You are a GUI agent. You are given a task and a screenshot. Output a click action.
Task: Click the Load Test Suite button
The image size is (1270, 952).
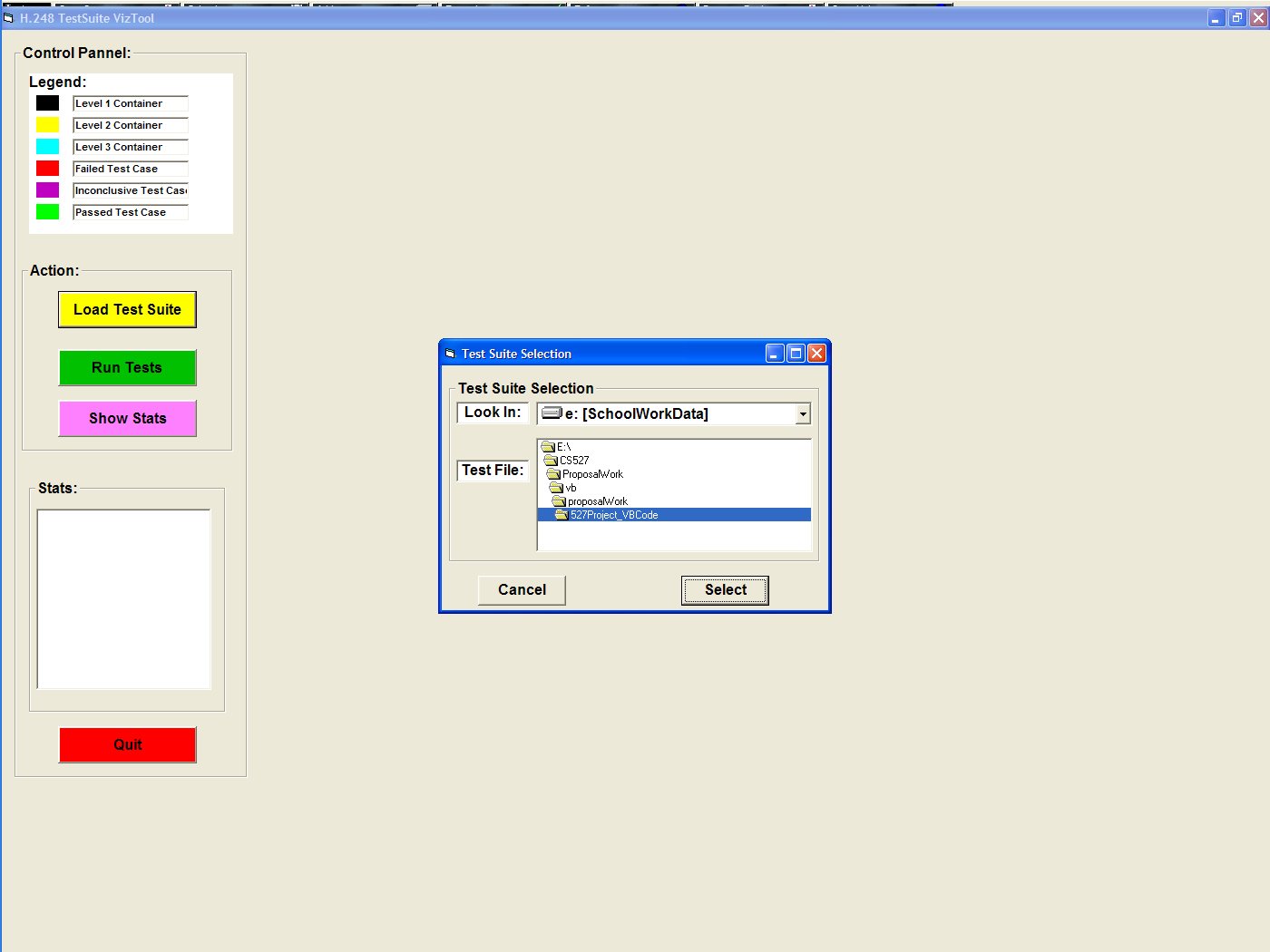click(x=127, y=309)
